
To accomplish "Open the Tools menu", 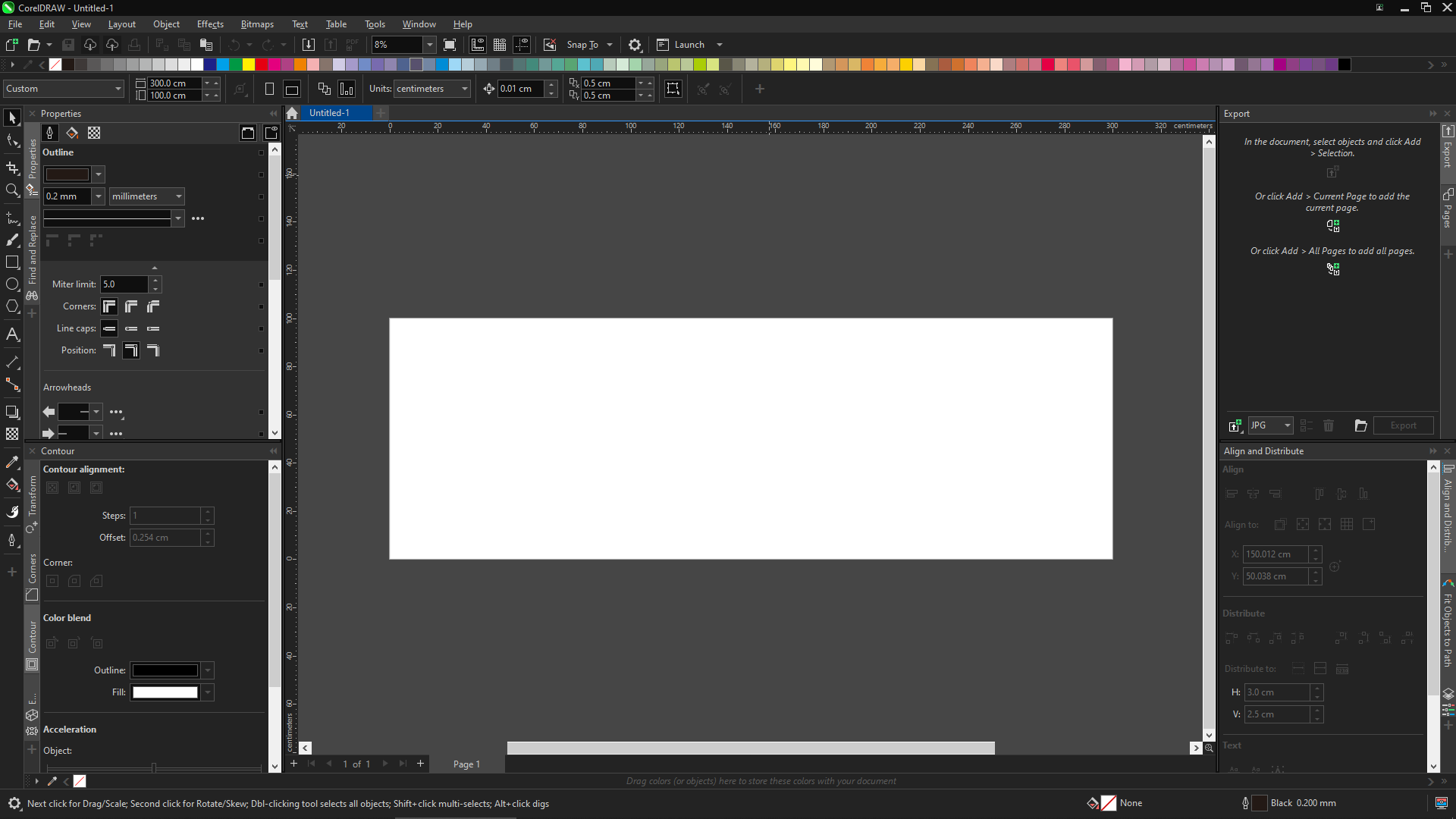I will click(x=375, y=24).
